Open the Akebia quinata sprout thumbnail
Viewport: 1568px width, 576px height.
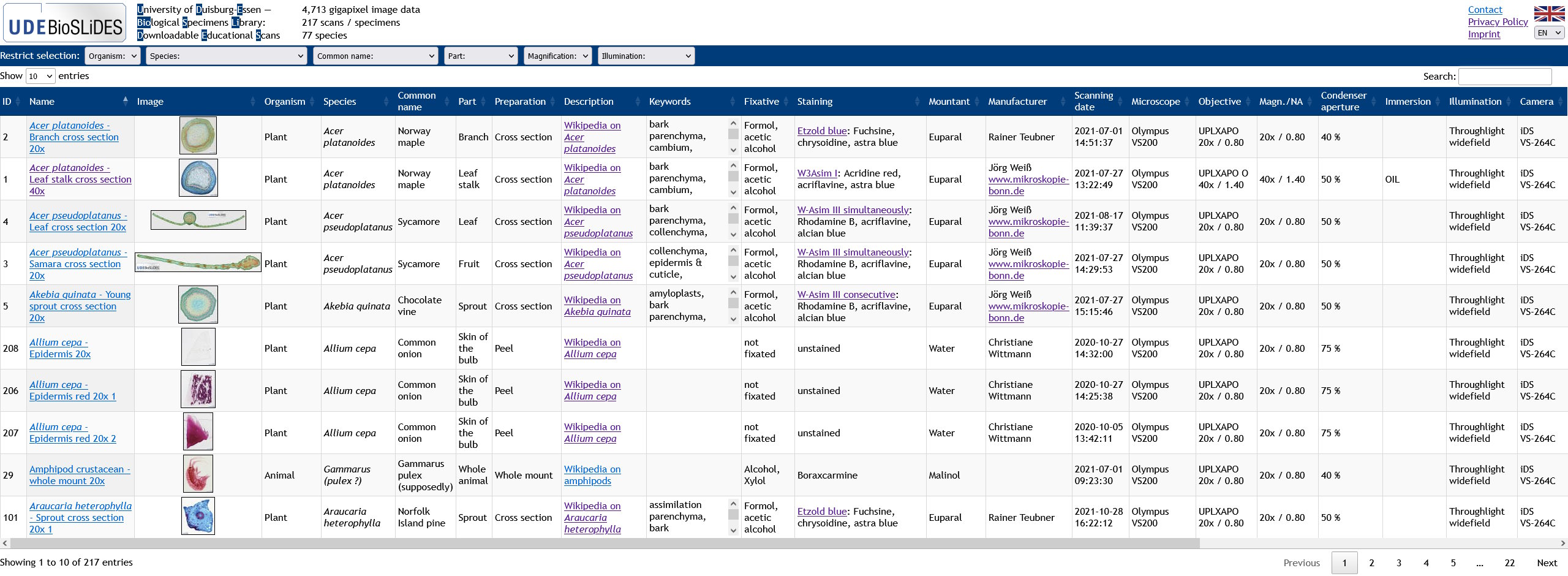[x=198, y=305]
